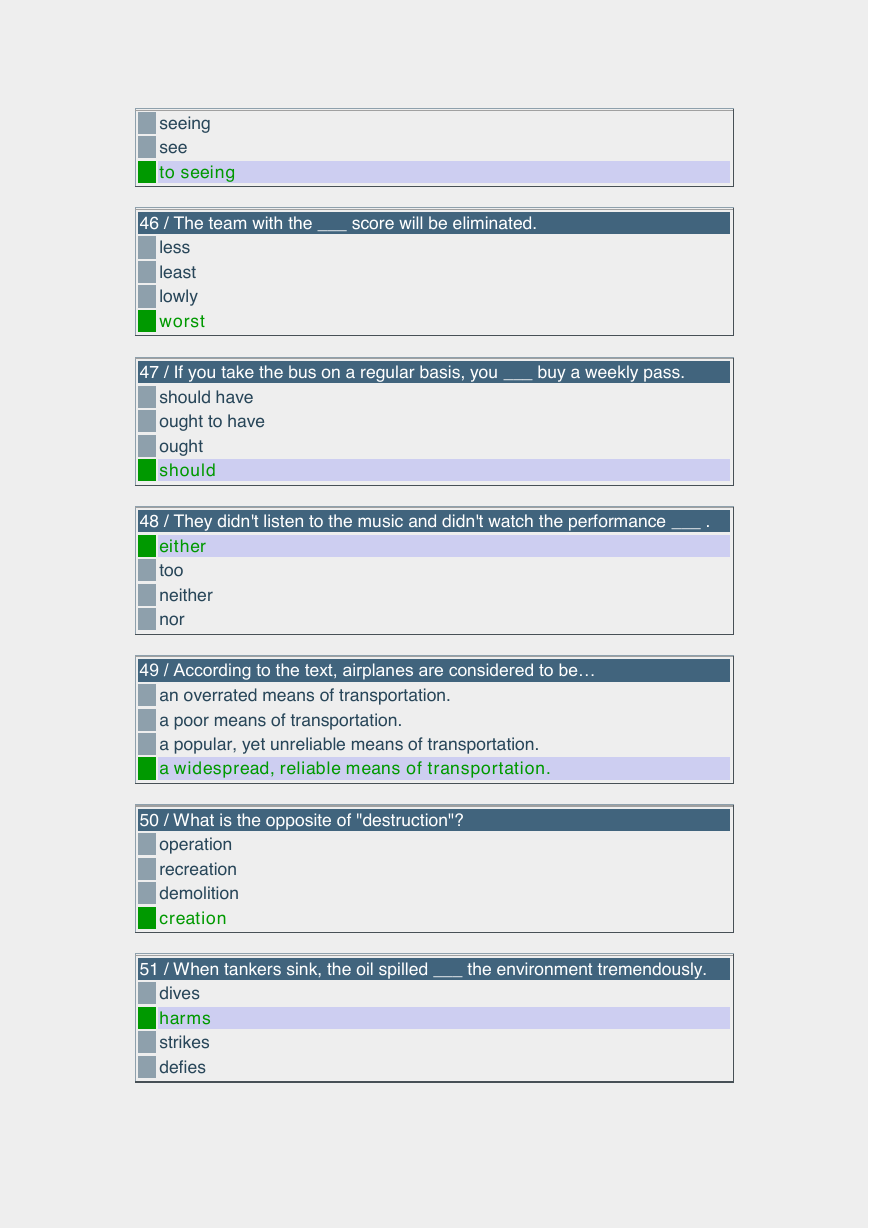869x1228 pixels.
Task: Click question 50 header about 'destruction'
Action: pyautogui.click(x=434, y=820)
